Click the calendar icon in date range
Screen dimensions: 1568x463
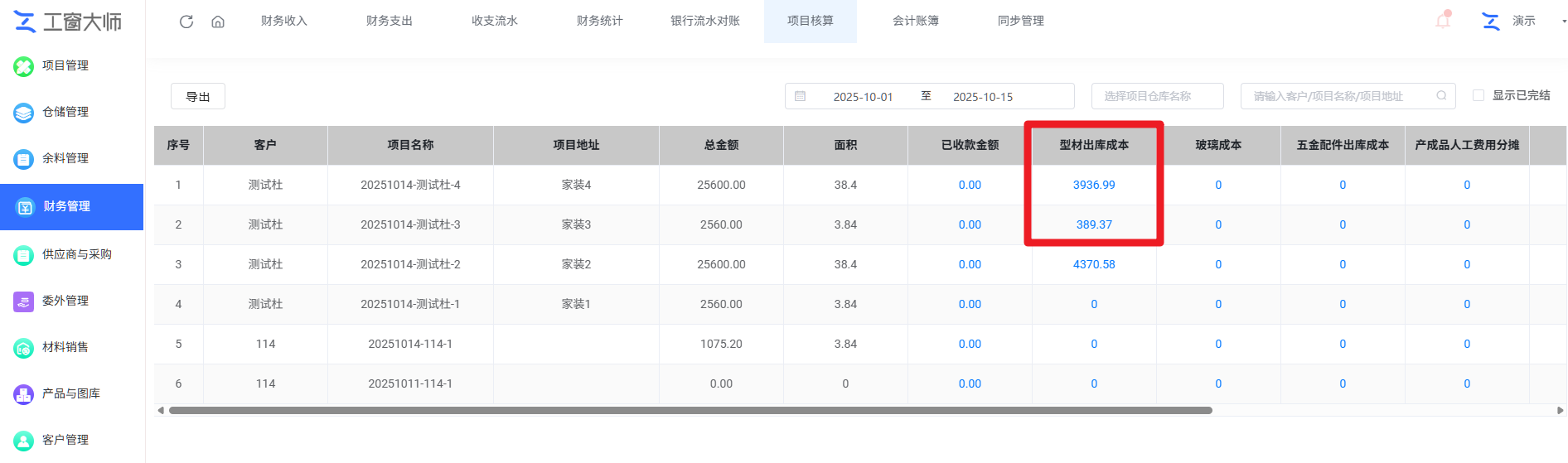coord(801,96)
